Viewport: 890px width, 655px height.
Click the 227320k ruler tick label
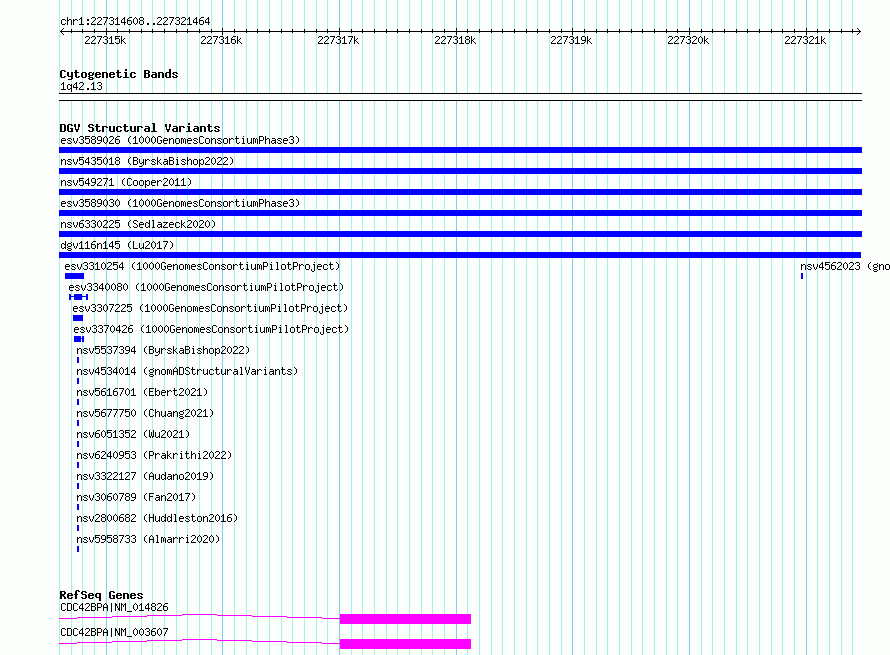(x=688, y=40)
